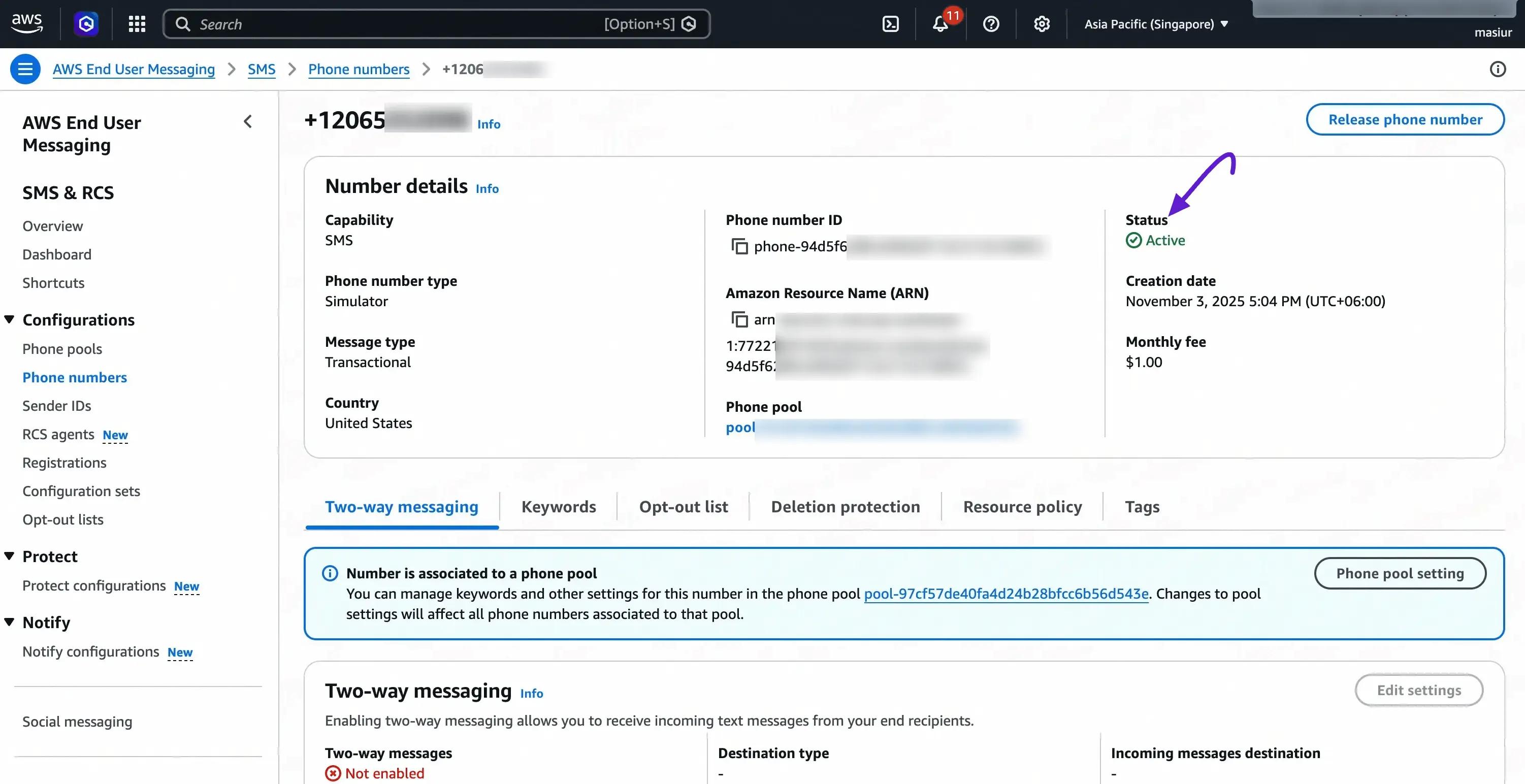Viewport: 1525px width, 784px height.
Task: Open Sender IDs in sidebar
Action: (57, 406)
